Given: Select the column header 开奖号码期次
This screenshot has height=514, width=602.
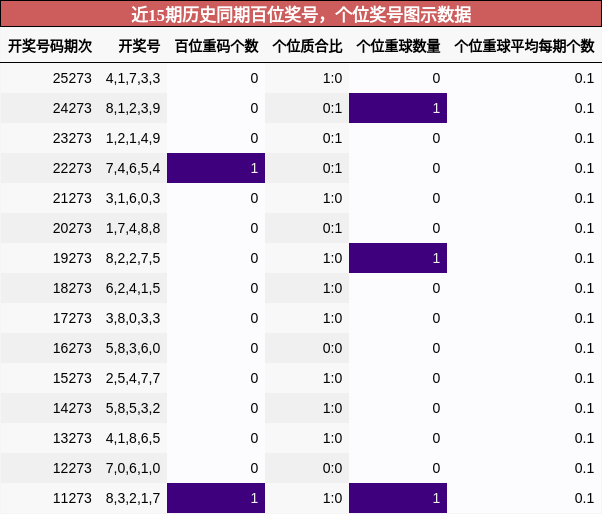Looking at the screenshot, I should (50, 46).
